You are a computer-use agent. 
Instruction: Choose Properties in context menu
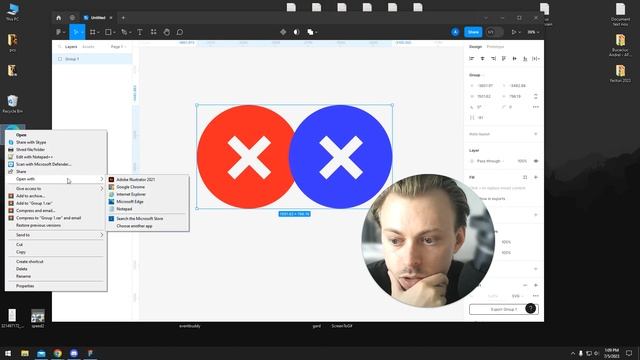(56, 286)
